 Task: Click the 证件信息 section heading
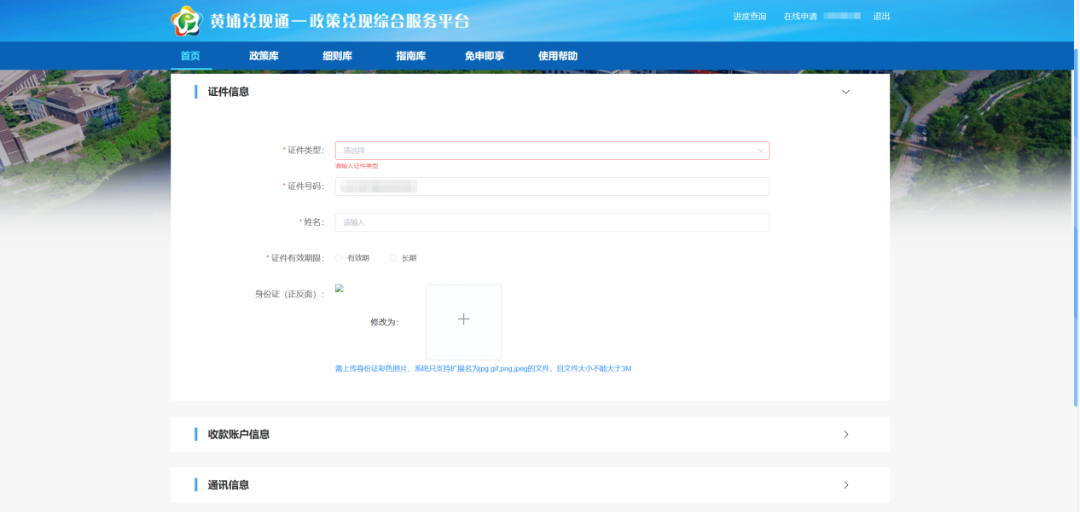click(x=229, y=92)
